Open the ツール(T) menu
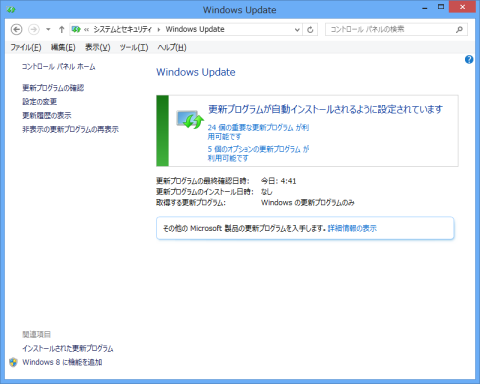480x384 pixels. 134,47
